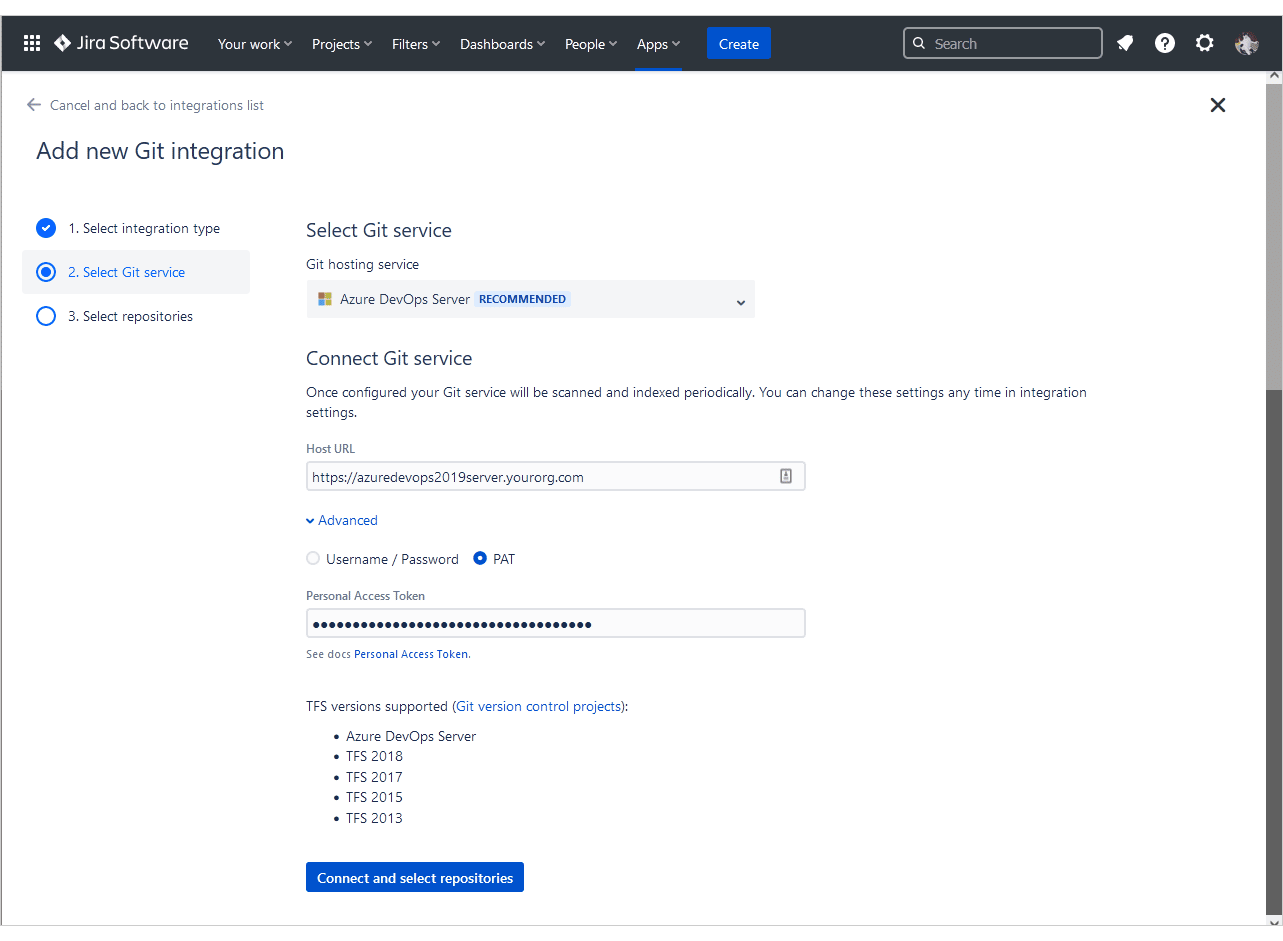
Task: Select the PAT authentication radio button
Action: coord(481,558)
